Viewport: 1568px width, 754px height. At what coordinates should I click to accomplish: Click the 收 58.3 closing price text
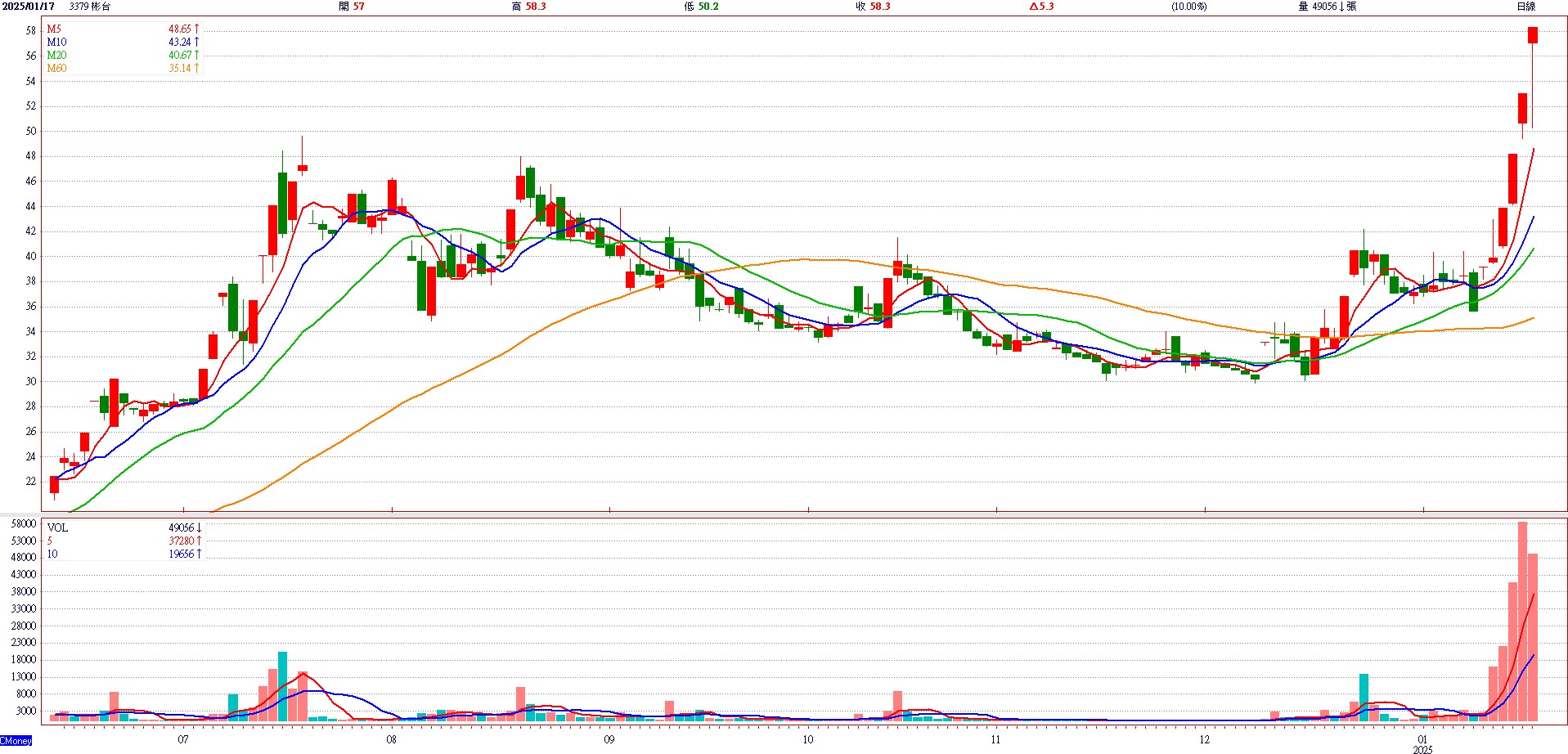873,7
